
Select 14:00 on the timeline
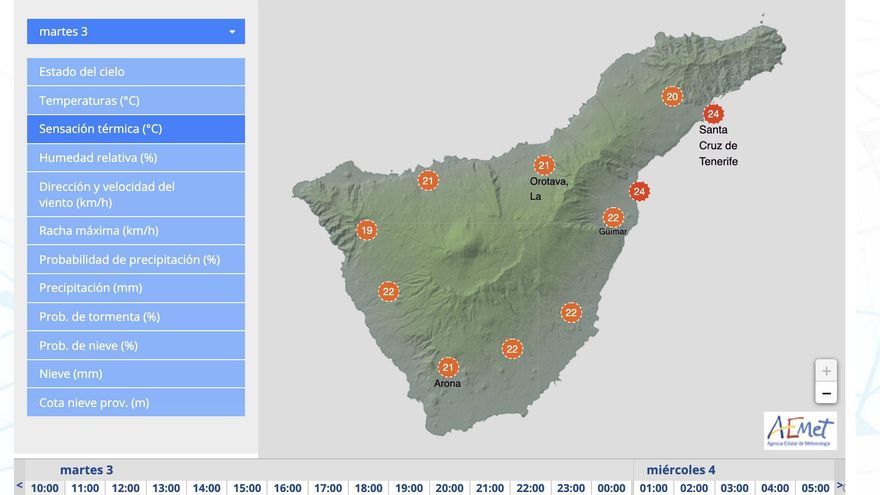tap(207, 488)
